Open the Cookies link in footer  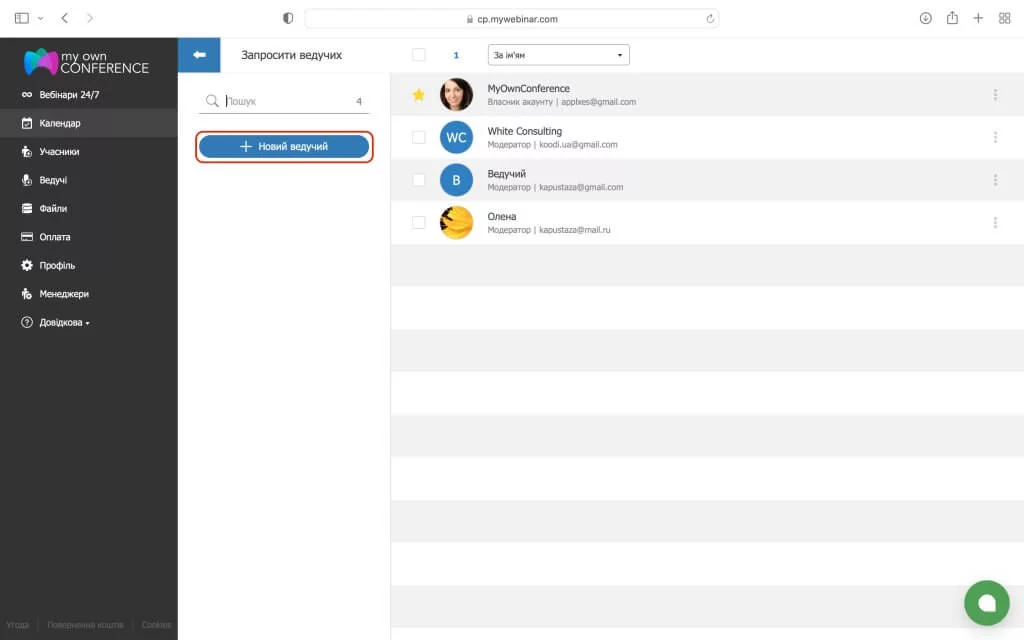[156, 625]
